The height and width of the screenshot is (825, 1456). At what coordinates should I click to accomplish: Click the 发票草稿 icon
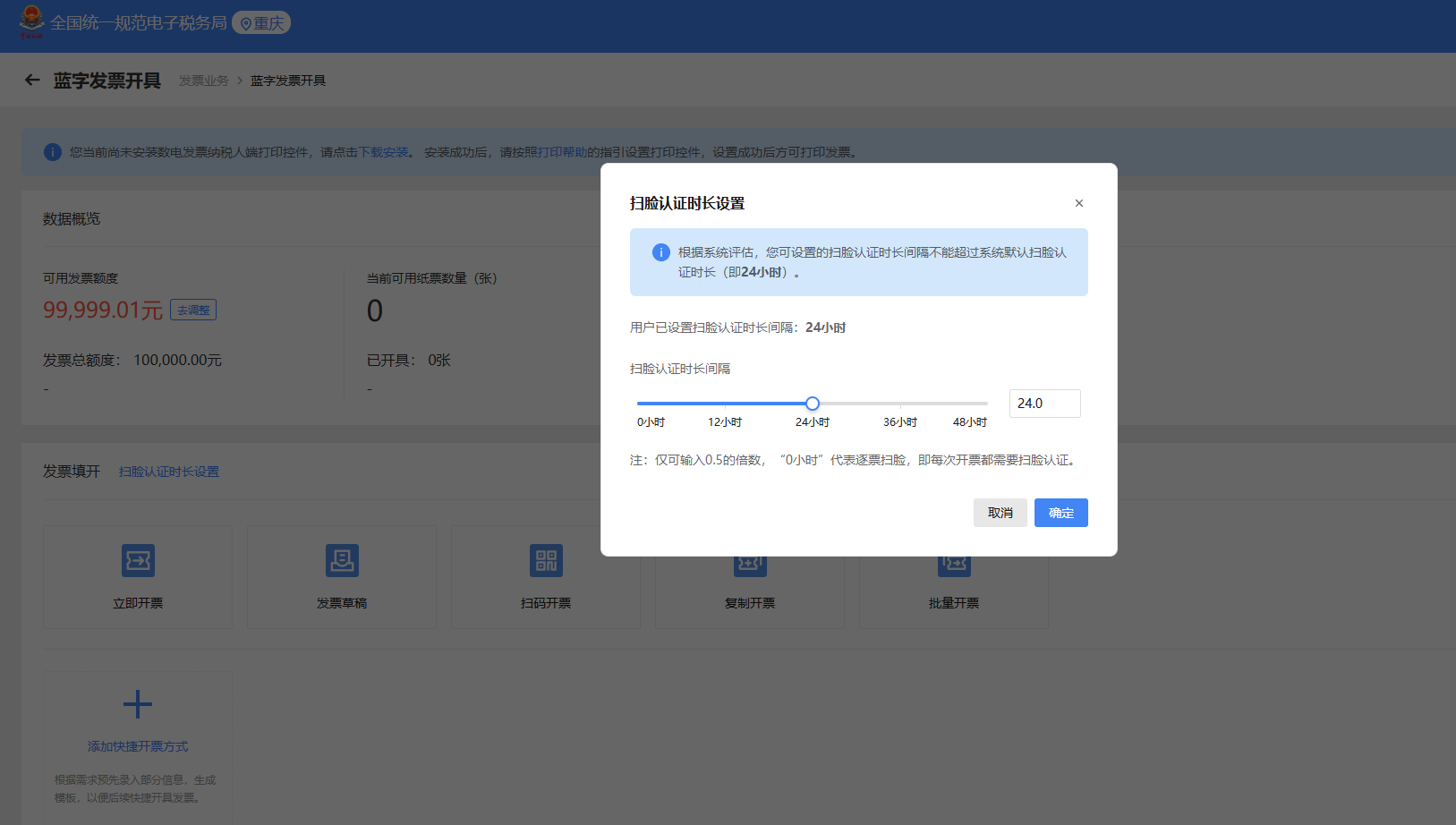342,561
